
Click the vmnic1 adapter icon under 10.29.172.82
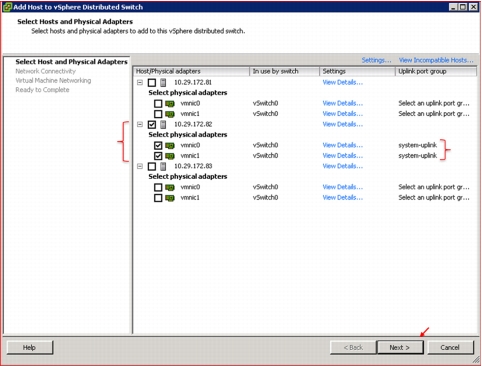[x=170, y=156]
